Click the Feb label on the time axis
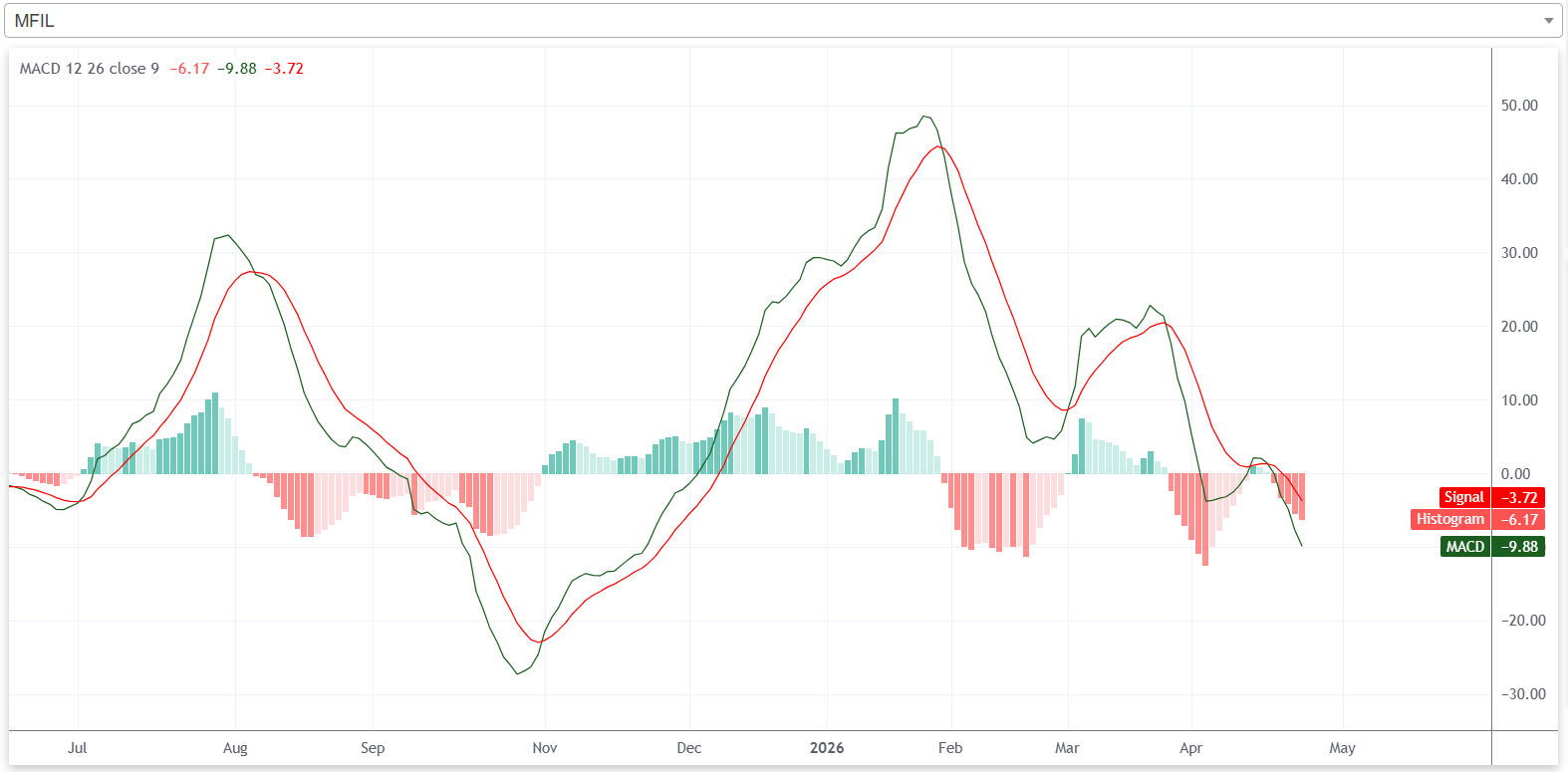The image size is (1568, 772). pos(950,747)
